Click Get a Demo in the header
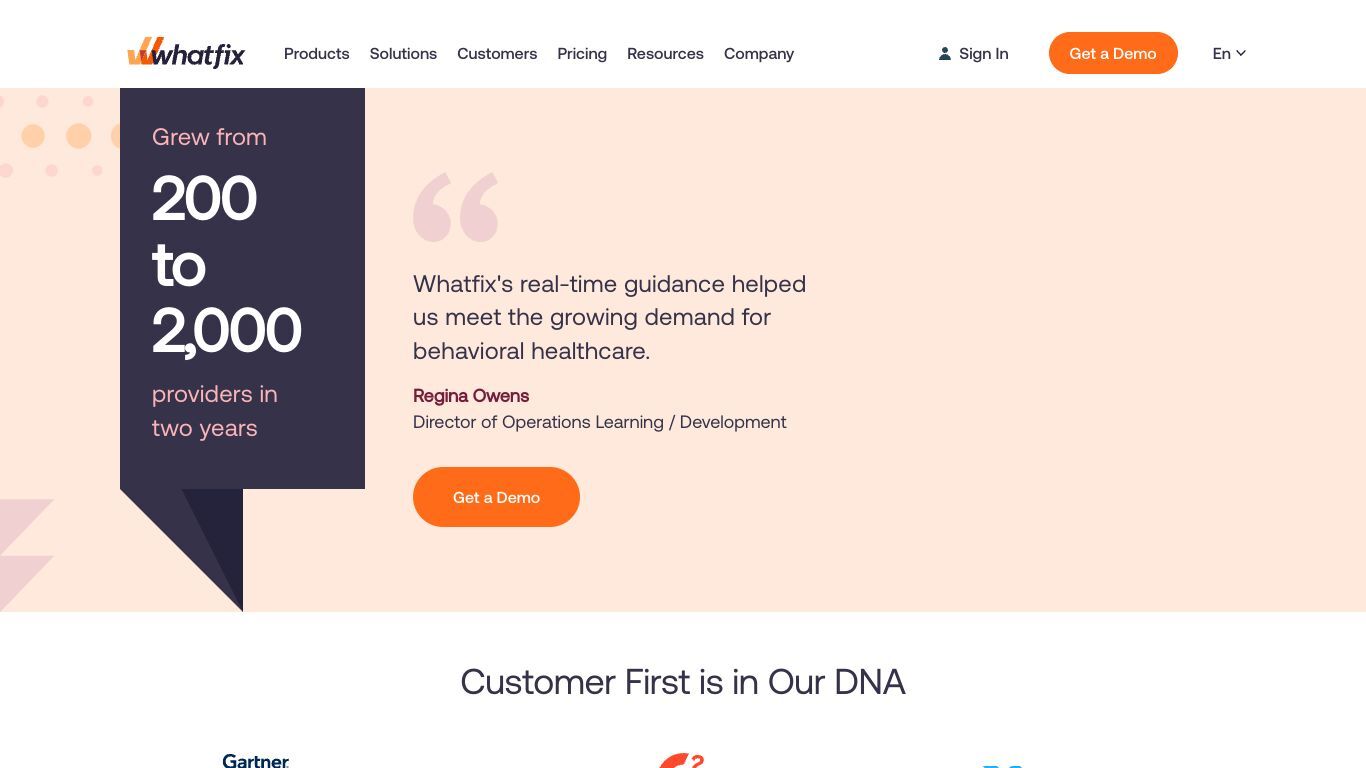 pos(1113,53)
